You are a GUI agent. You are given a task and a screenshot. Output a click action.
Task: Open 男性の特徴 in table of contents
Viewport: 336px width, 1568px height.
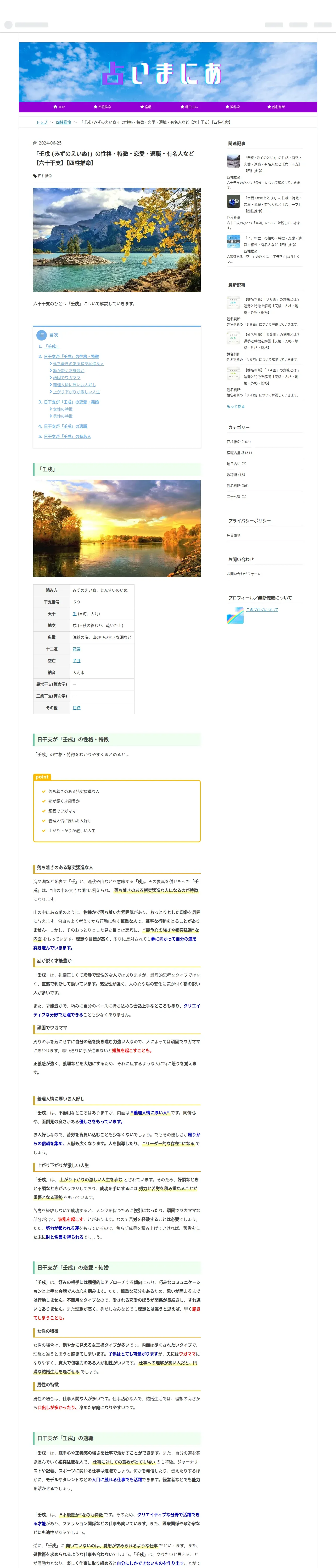point(62,416)
